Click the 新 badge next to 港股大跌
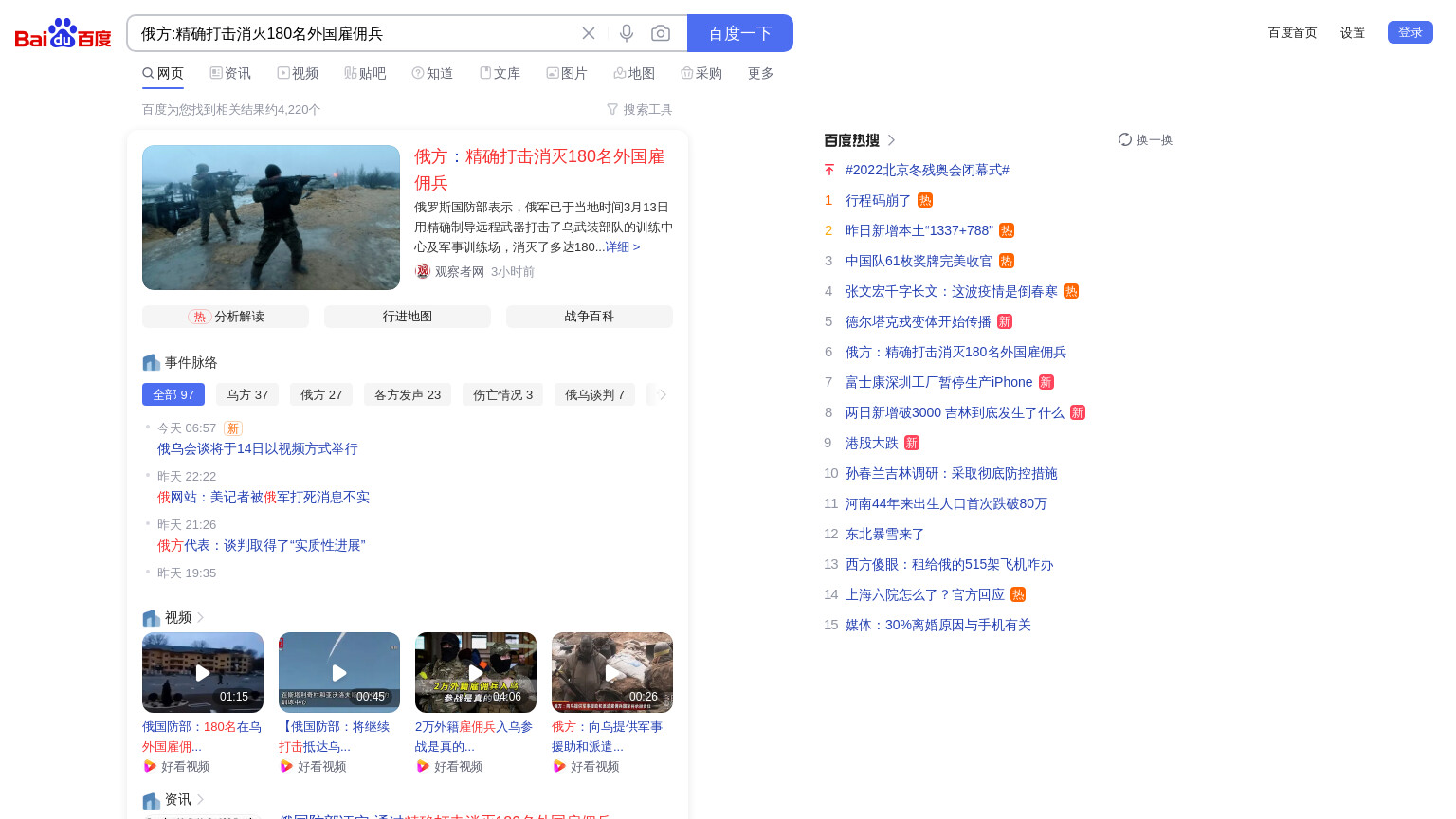Image resolution: width=1456 pixels, height=819 pixels. 911,443
